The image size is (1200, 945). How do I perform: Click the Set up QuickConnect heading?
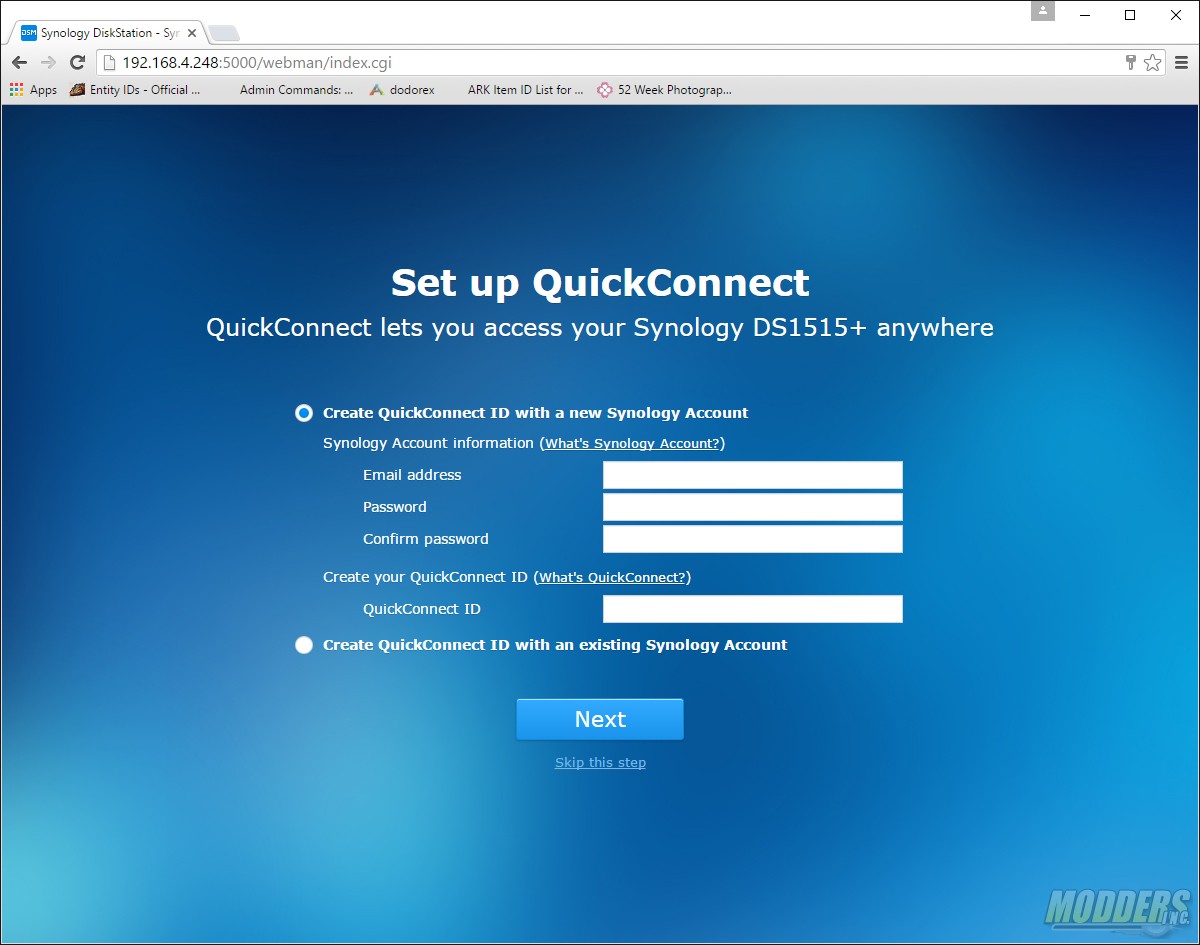click(600, 283)
